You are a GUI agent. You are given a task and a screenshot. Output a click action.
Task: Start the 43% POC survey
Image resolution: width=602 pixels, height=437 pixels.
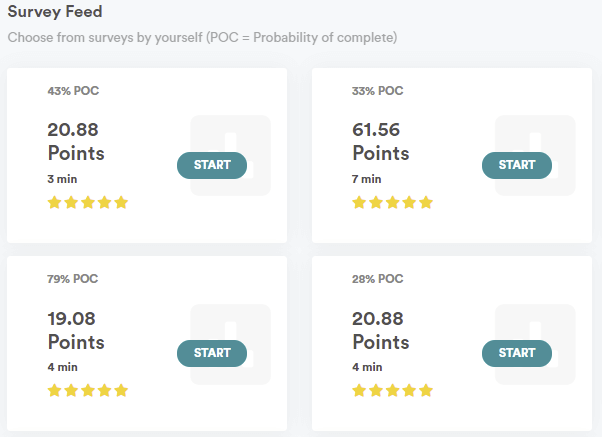[x=212, y=165]
